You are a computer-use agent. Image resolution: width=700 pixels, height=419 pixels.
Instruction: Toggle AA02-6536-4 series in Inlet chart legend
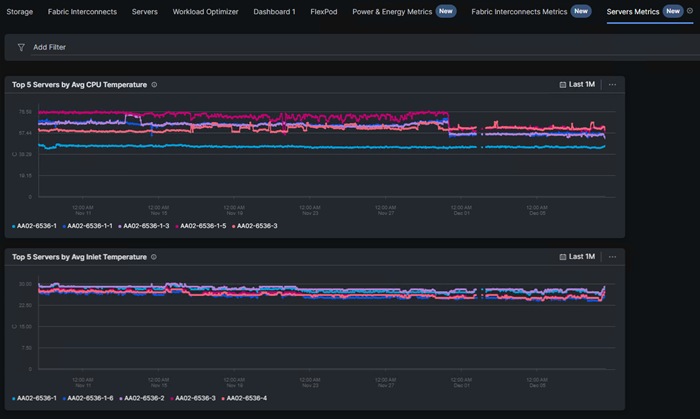coord(244,398)
